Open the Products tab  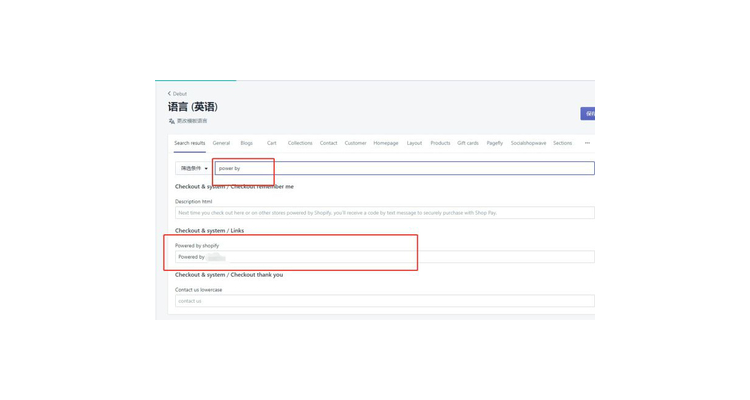tap(440, 143)
